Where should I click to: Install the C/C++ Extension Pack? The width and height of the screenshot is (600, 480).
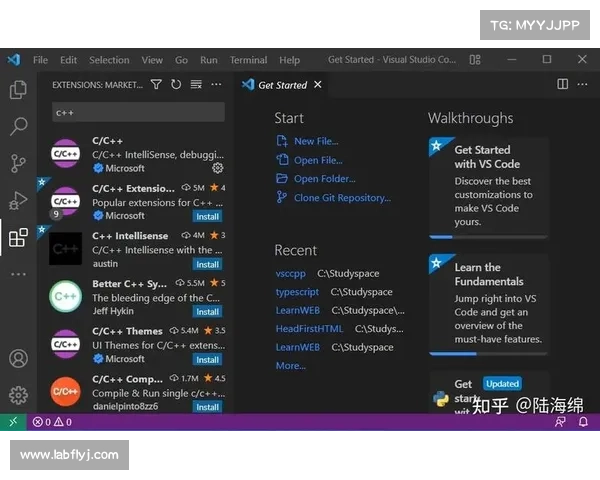[207, 217]
